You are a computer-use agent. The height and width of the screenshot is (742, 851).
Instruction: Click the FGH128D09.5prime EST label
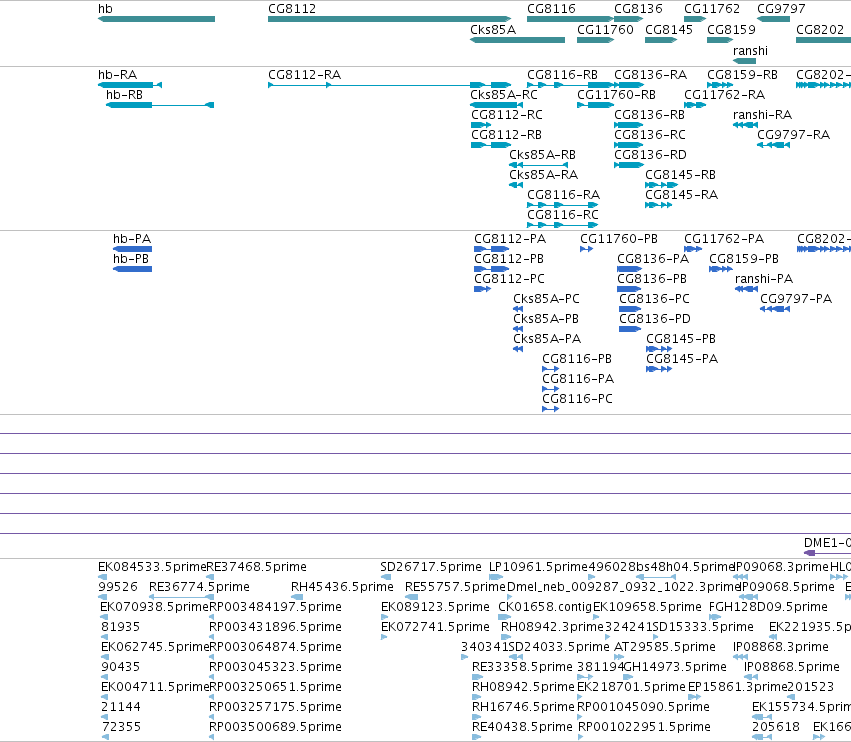(x=769, y=607)
